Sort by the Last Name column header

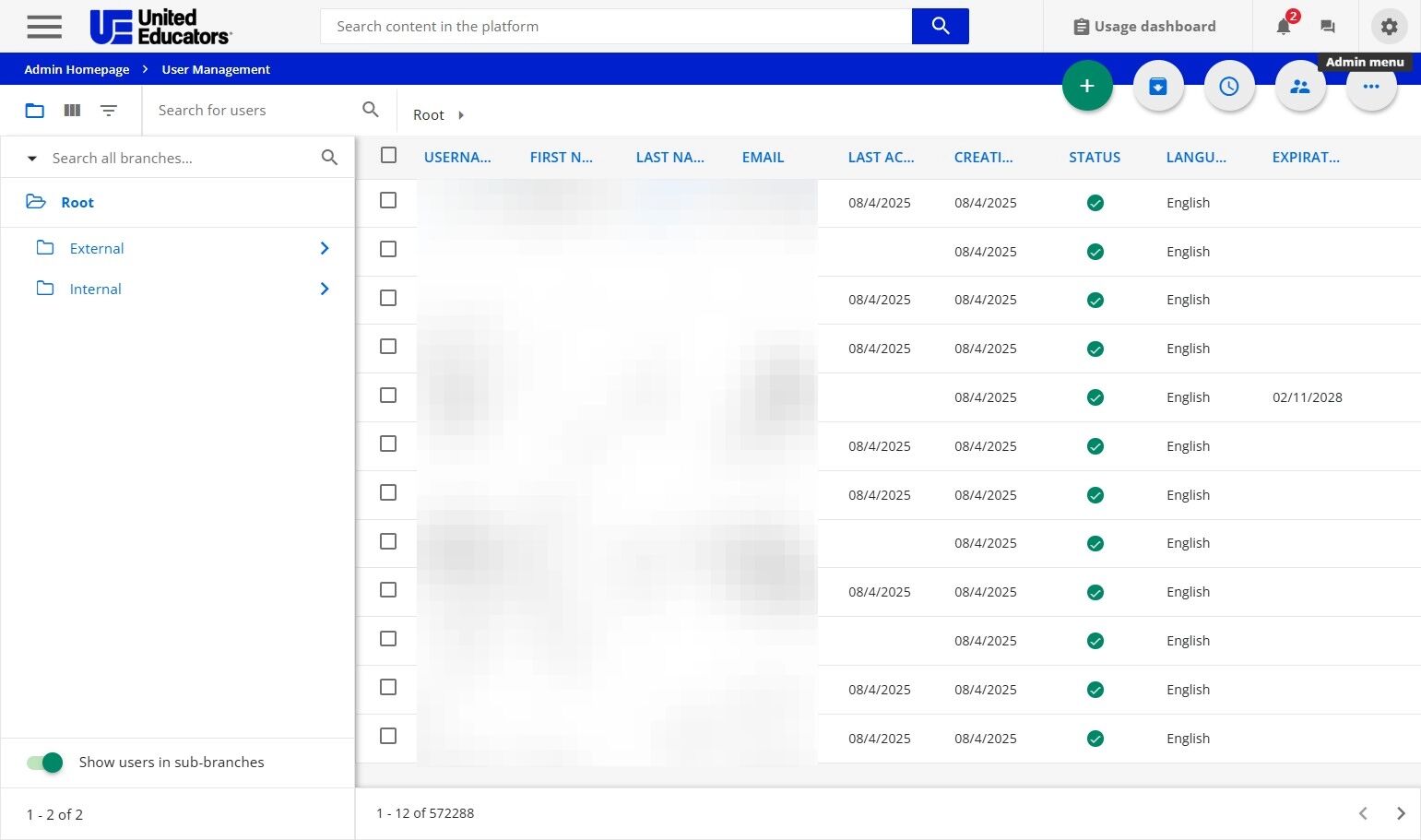(x=670, y=158)
